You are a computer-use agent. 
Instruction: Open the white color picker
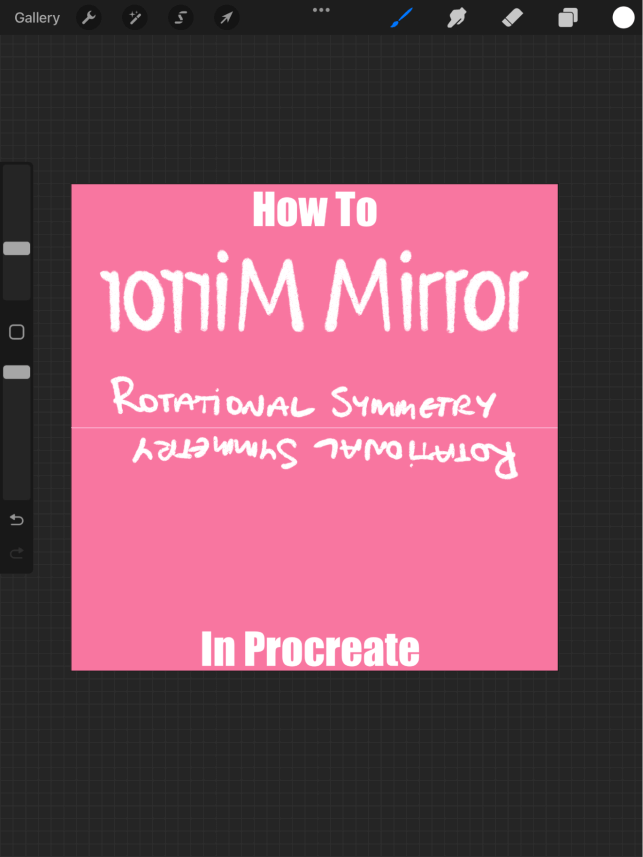pos(623,17)
